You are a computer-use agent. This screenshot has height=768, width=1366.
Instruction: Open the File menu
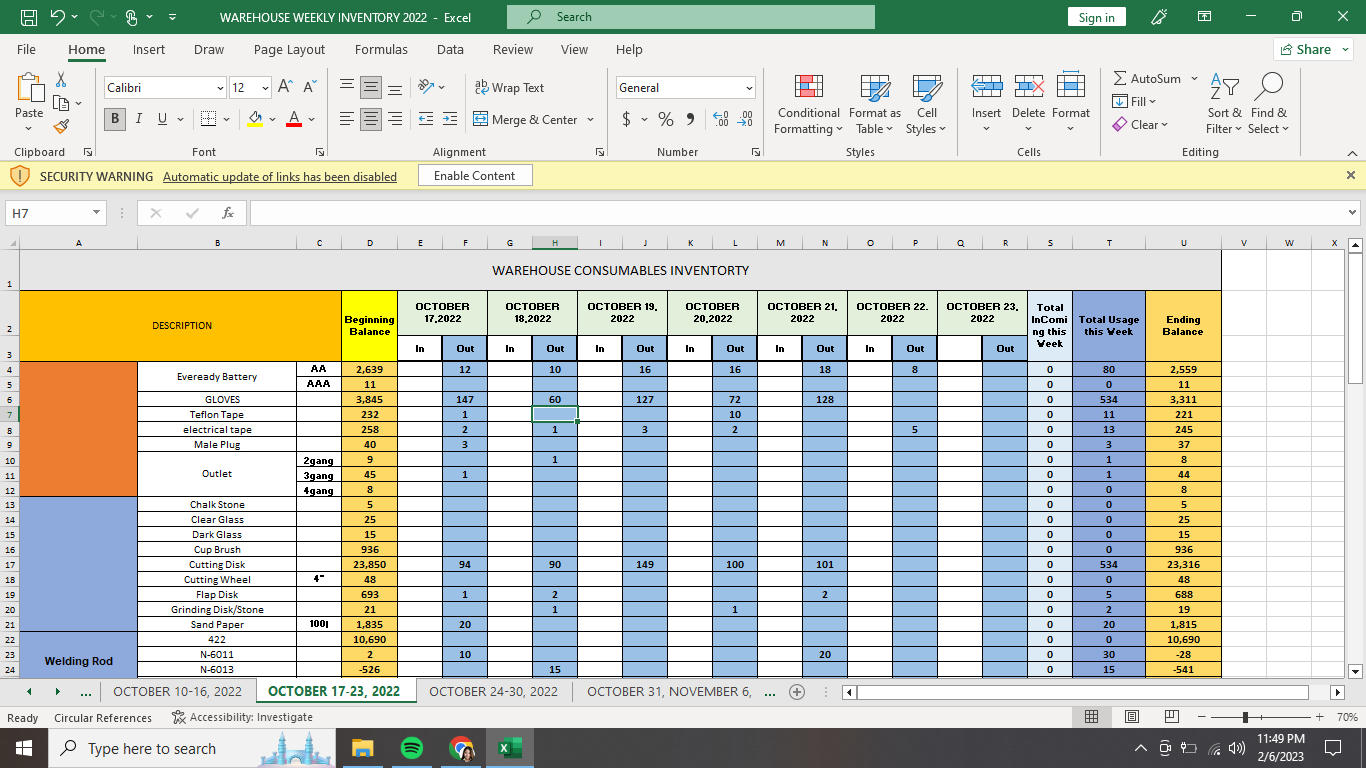26,49
